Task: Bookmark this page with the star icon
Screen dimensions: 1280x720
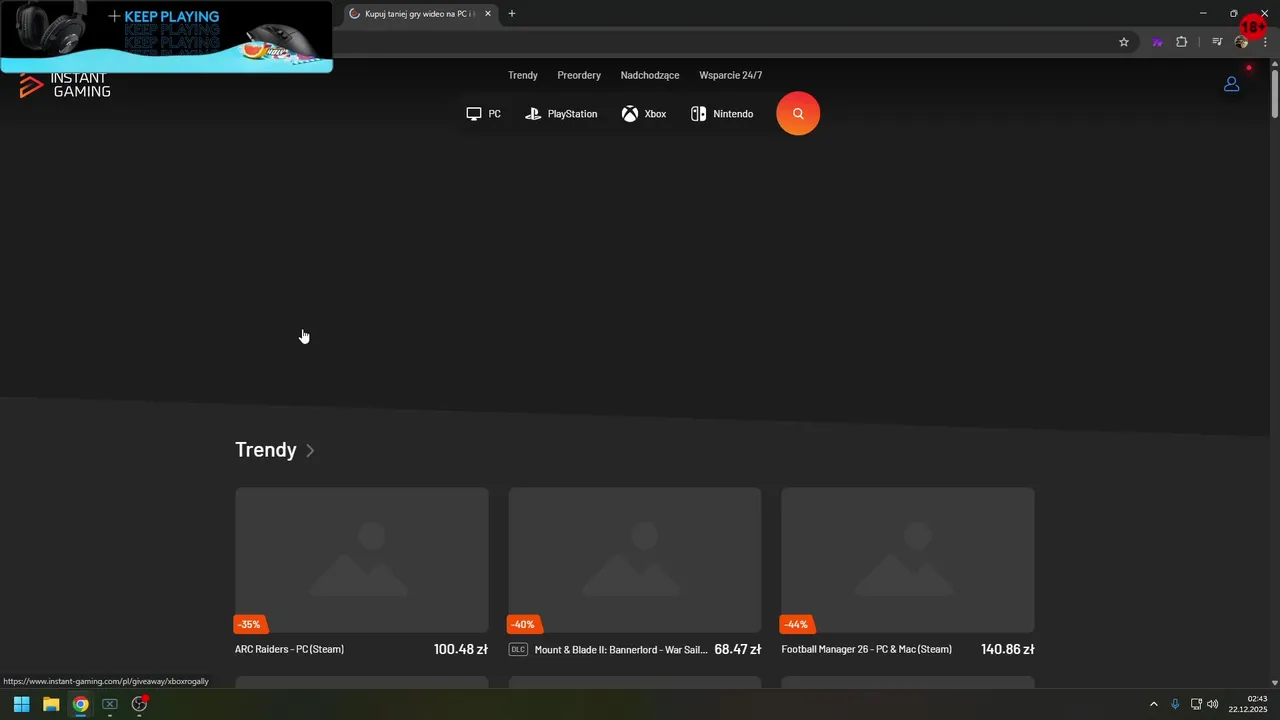Action: point(1124,42)
